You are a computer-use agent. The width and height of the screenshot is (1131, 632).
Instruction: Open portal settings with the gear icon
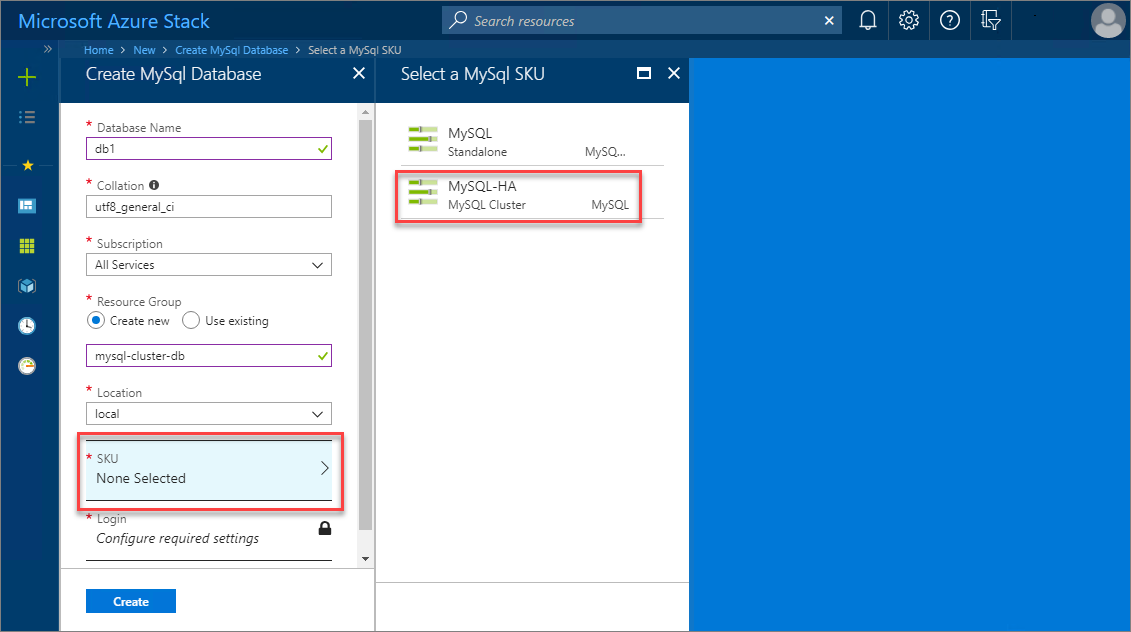pos(908,20)
